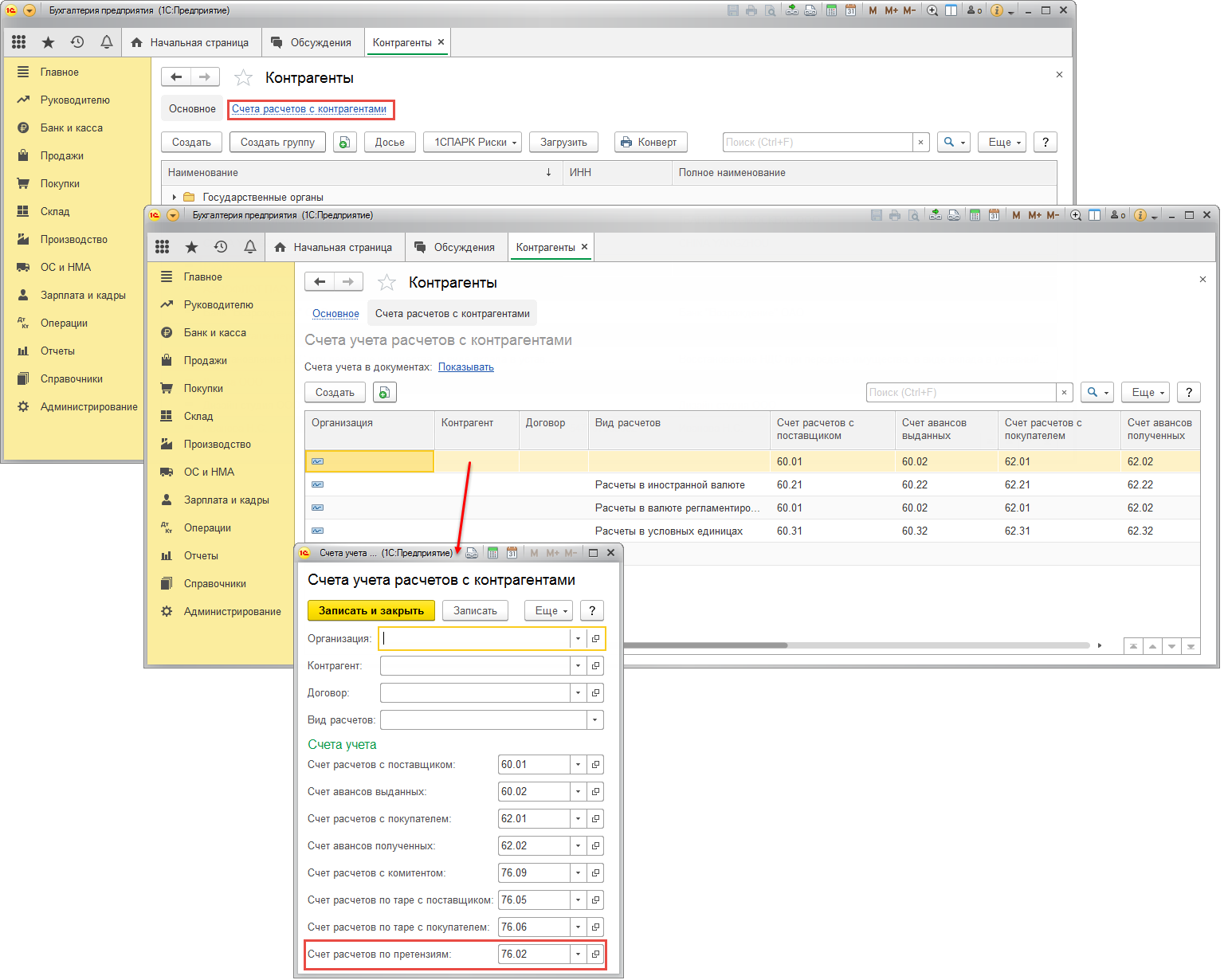Go forward using right arrow in front window
The height and width of the screenshot is (980, 1228).
pyautogui.click(x=348, y=281)
